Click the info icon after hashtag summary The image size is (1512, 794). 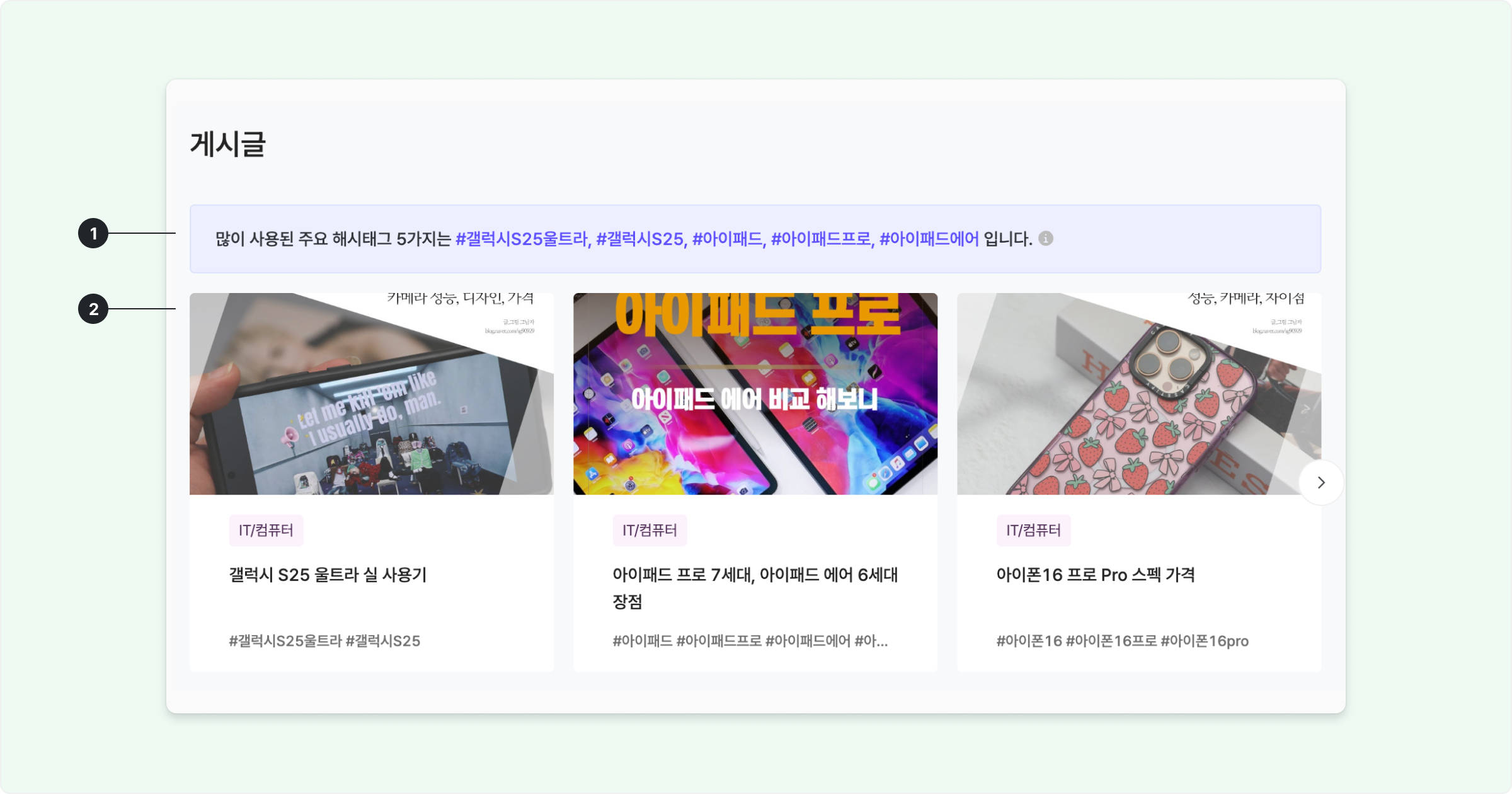[1046, 238]
